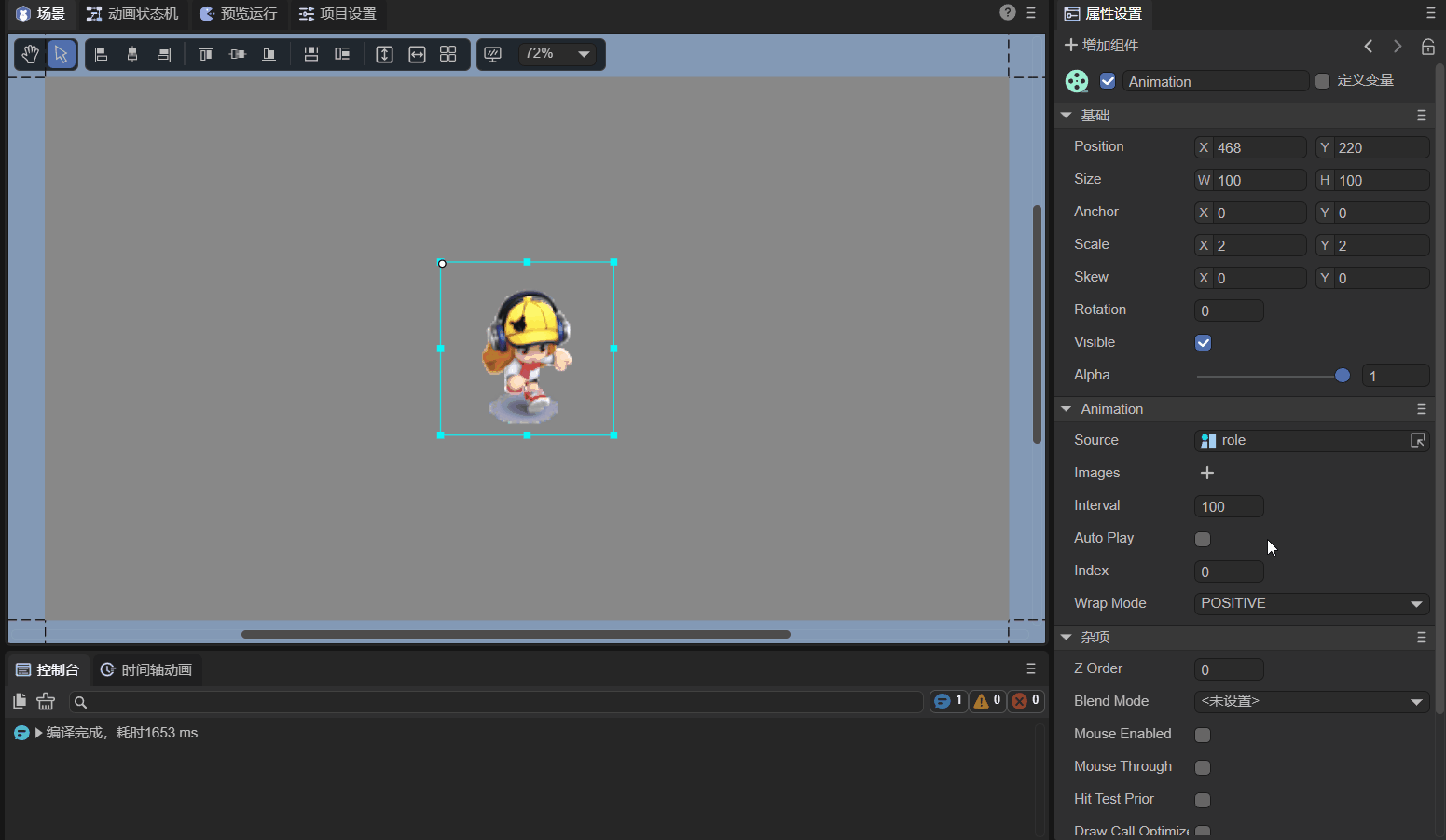Select the hand pan tool
Screen dimensions: 1446x840
[x=30, y=54]
